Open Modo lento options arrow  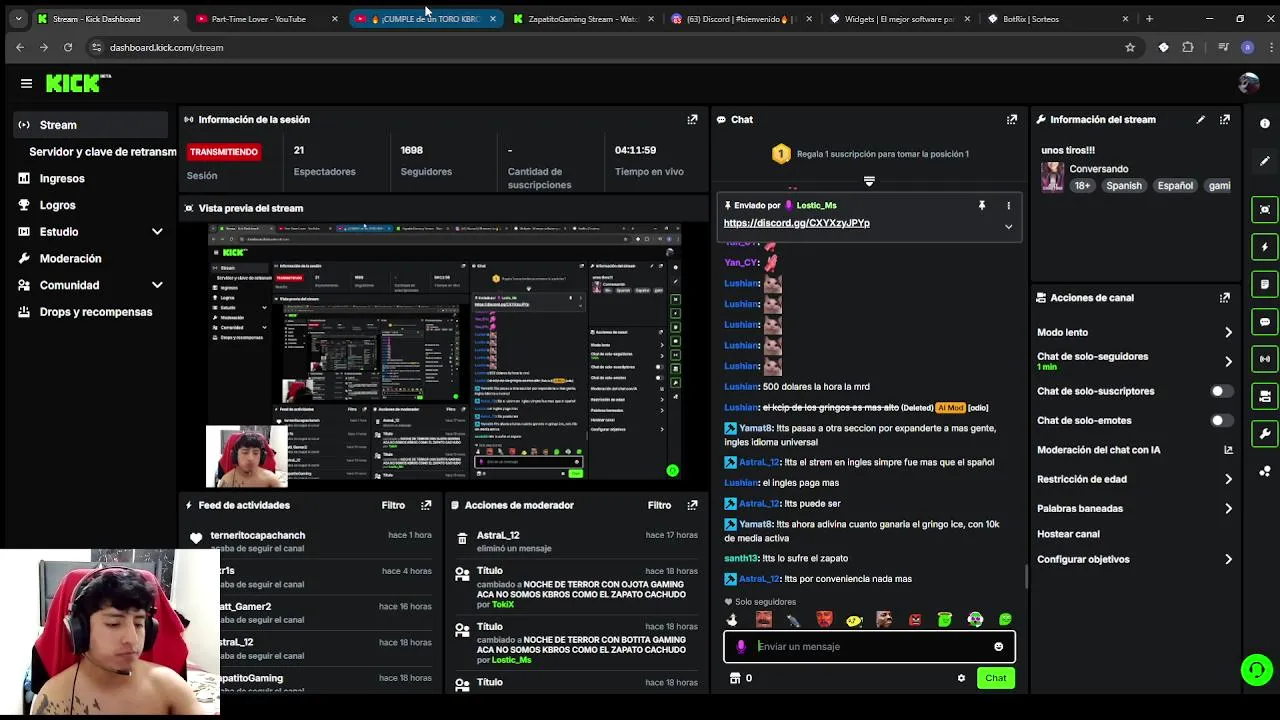(x=1228, y=332)
